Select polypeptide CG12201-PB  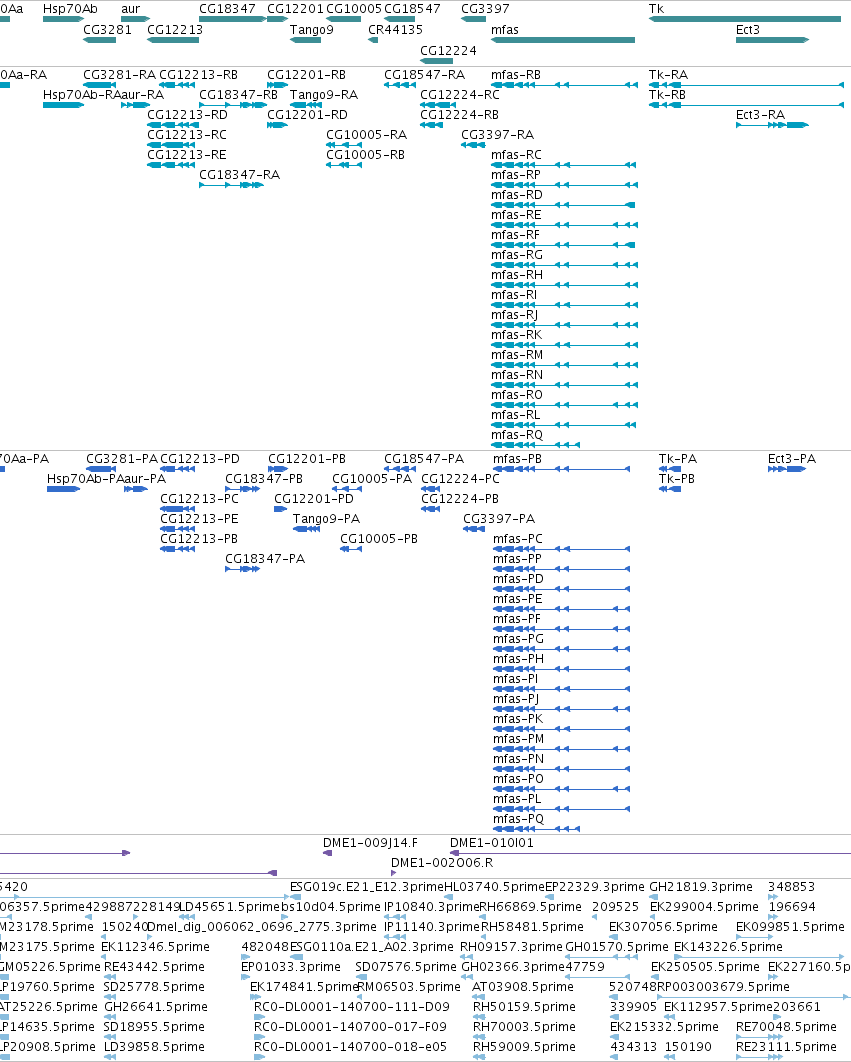[307, 459]
